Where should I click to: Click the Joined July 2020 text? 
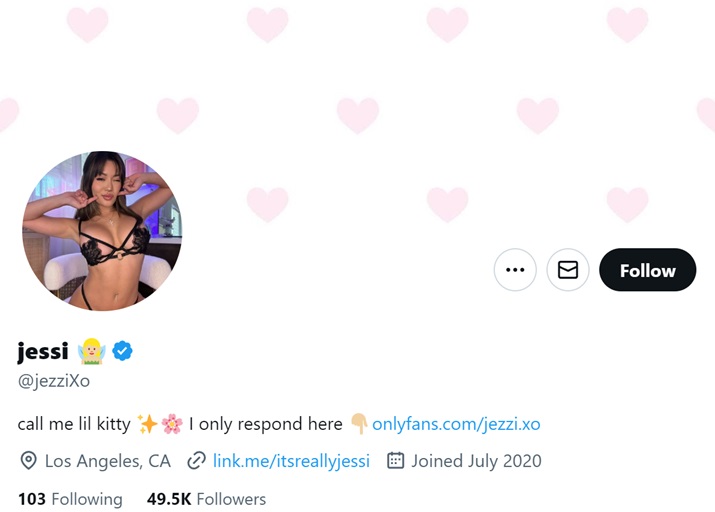pos(476,461)
